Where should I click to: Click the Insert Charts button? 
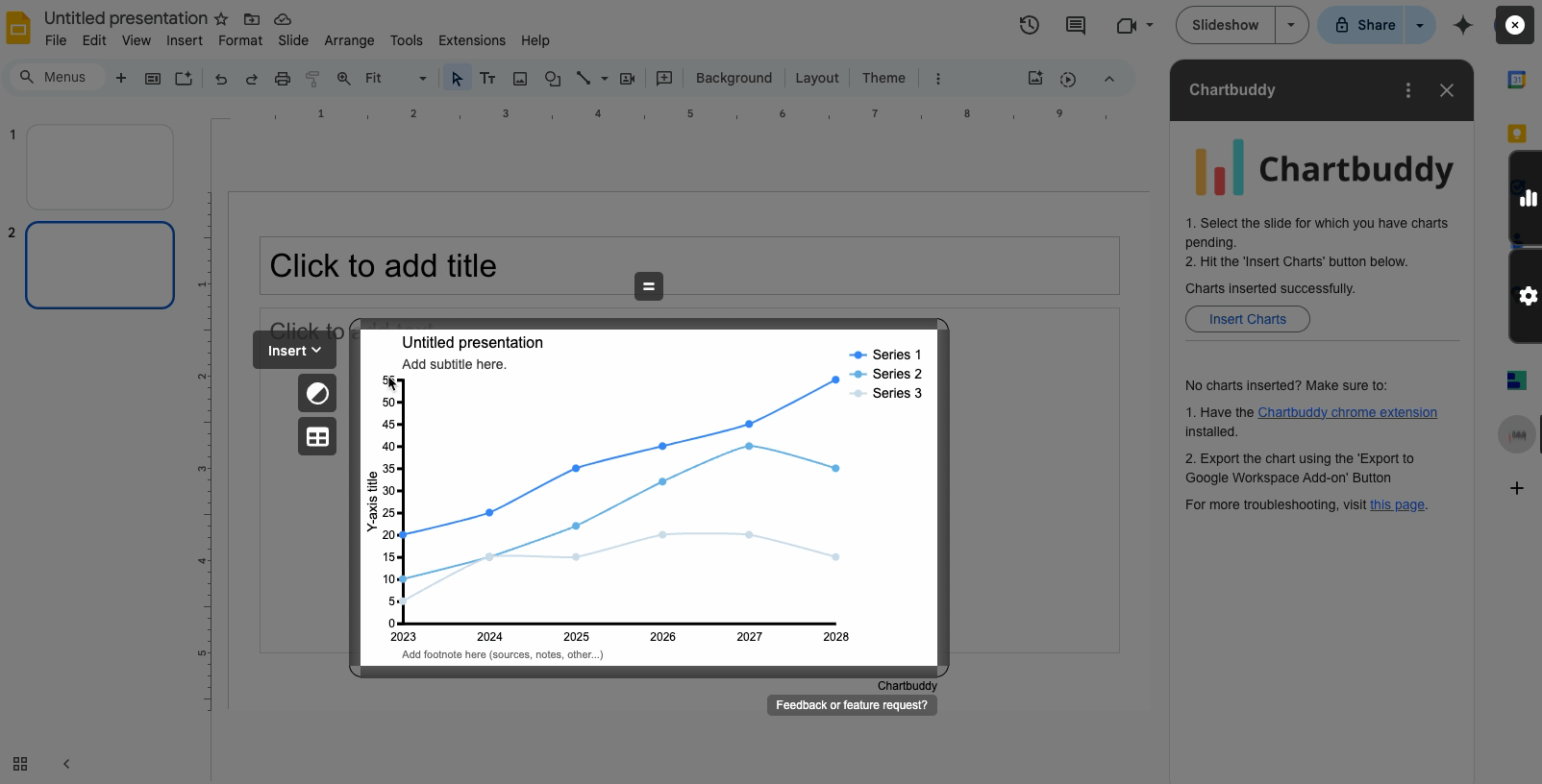1247,319
